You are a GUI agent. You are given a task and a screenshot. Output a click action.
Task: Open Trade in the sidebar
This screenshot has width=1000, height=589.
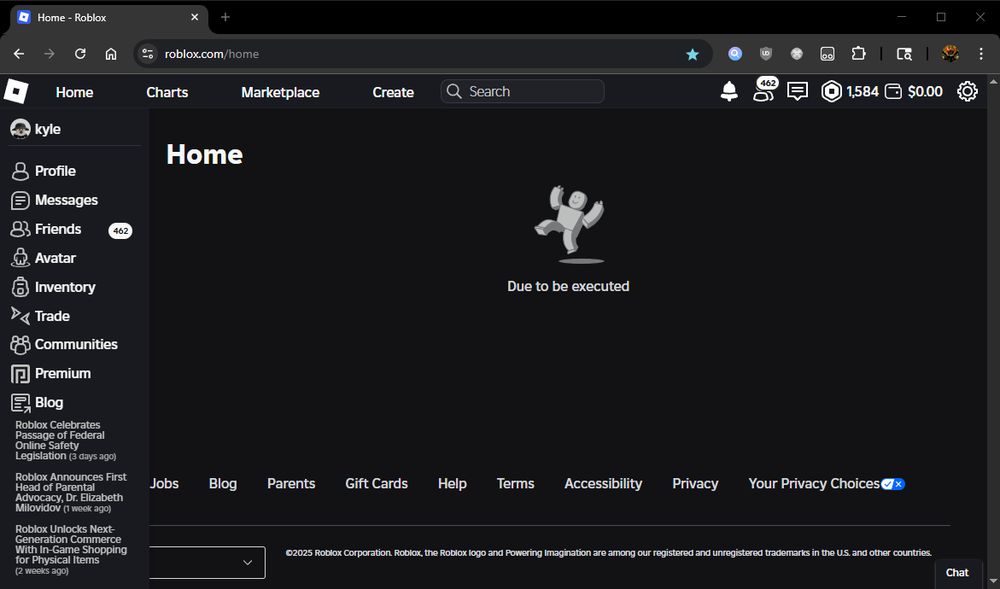click(40, 316)
